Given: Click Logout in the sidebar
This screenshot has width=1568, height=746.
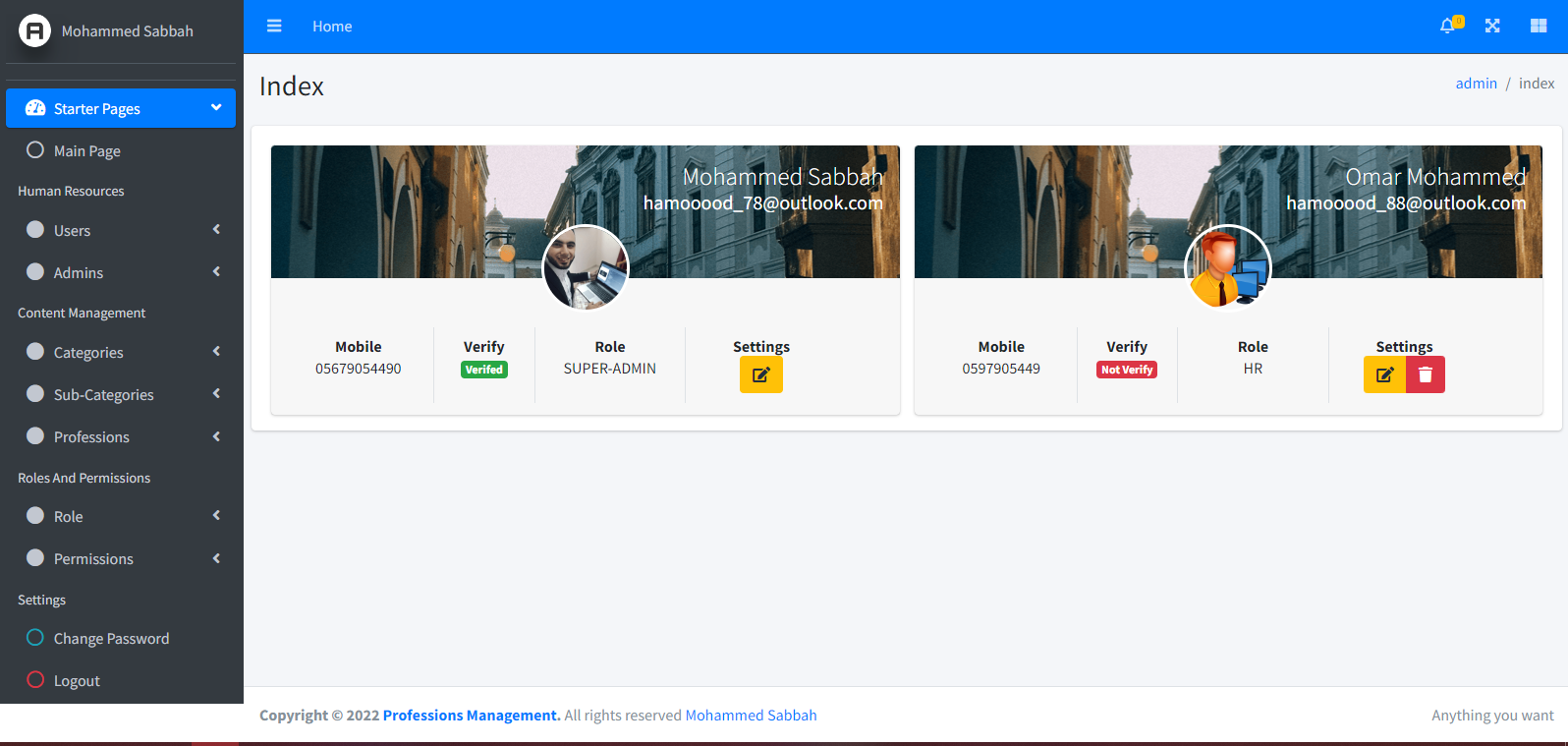Looking at the screenshot, I should [77, 681].
